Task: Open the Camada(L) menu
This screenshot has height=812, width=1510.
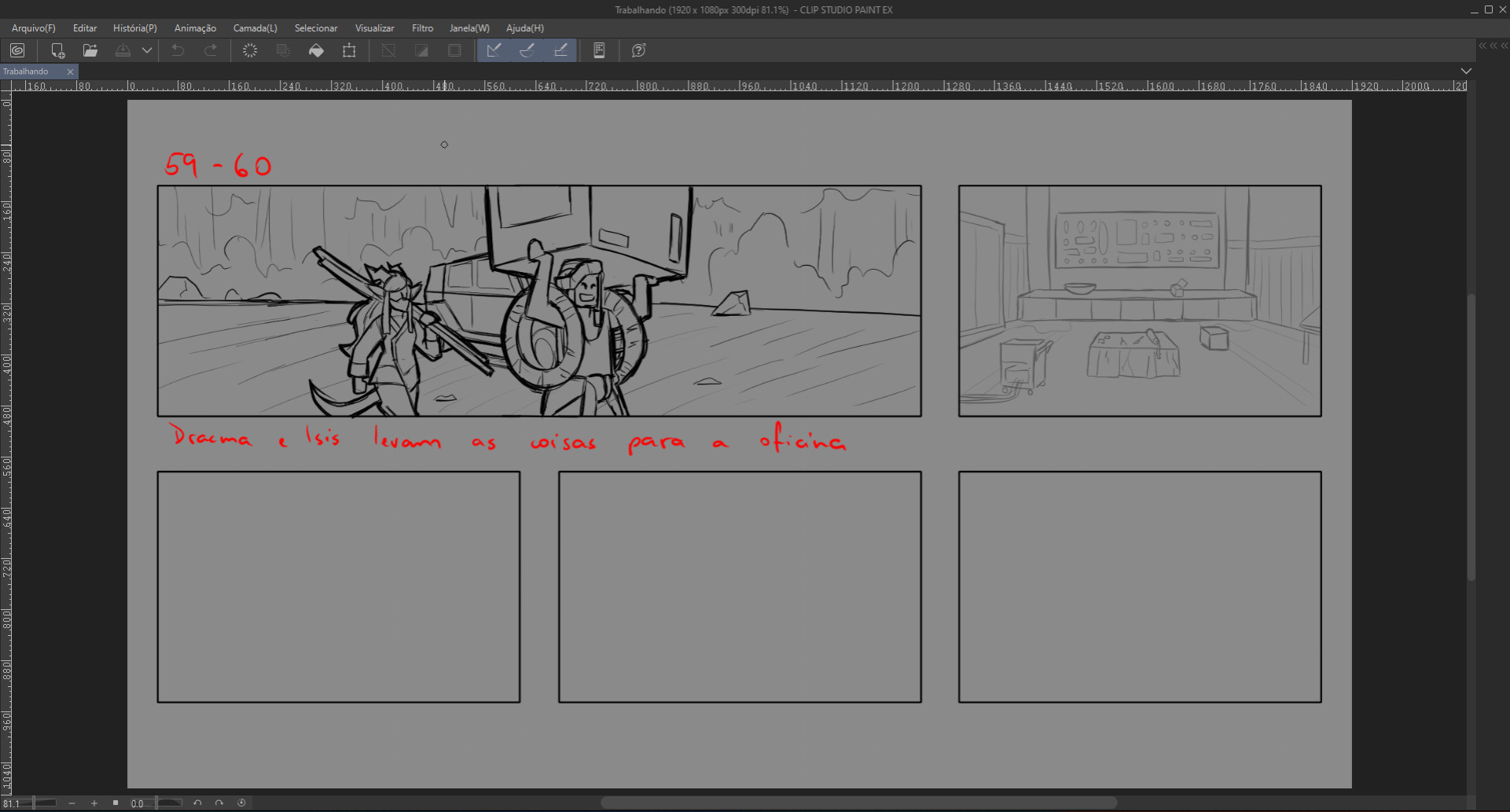Action: [x=255, y=28]
